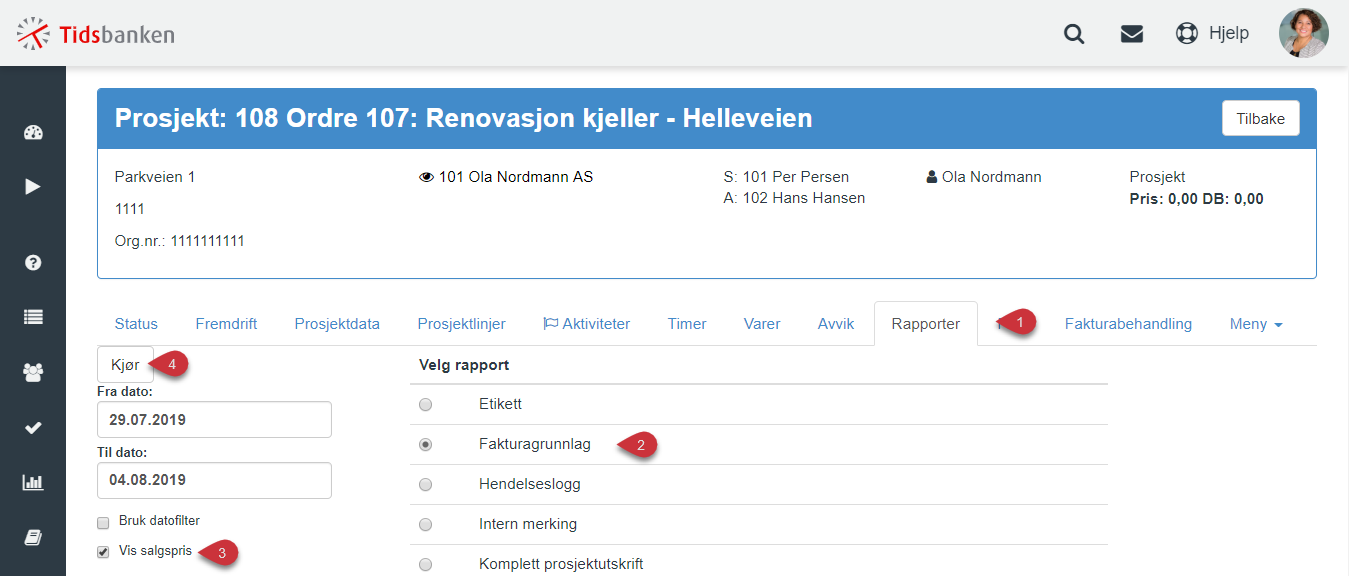Expand the Meny dropdown
Image resolution: width=1349 pixels, height=576 pixels.
point(1256,324)
